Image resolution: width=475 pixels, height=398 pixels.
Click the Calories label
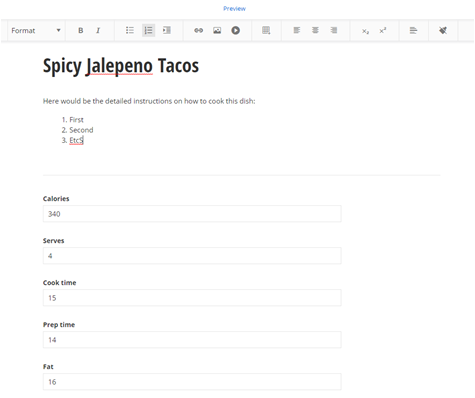pyautogui.click(x=56, y=199)
